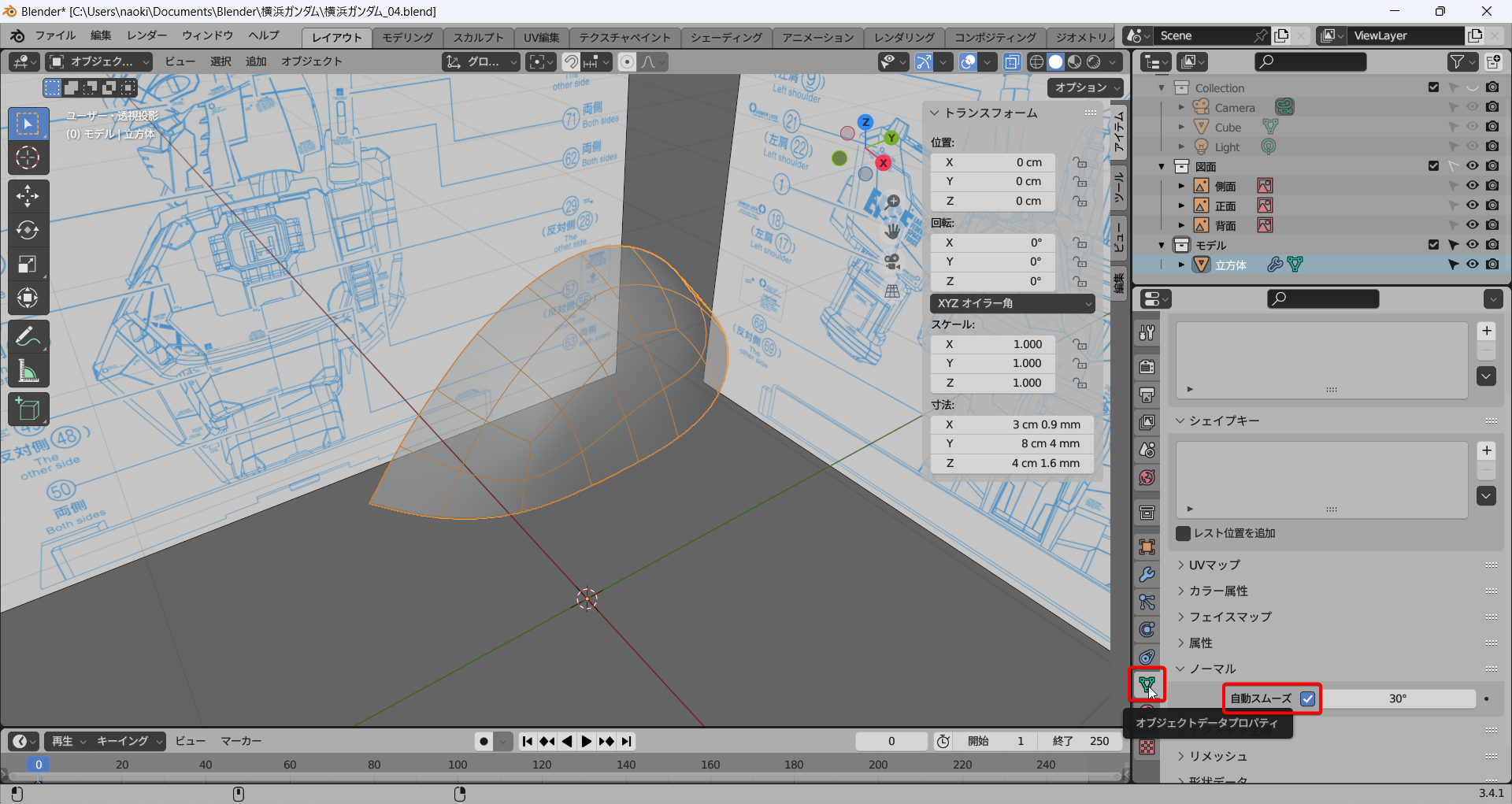Select the Scale tool
Viewport: 1512px width, 804px height.
[x=28, y=265]
